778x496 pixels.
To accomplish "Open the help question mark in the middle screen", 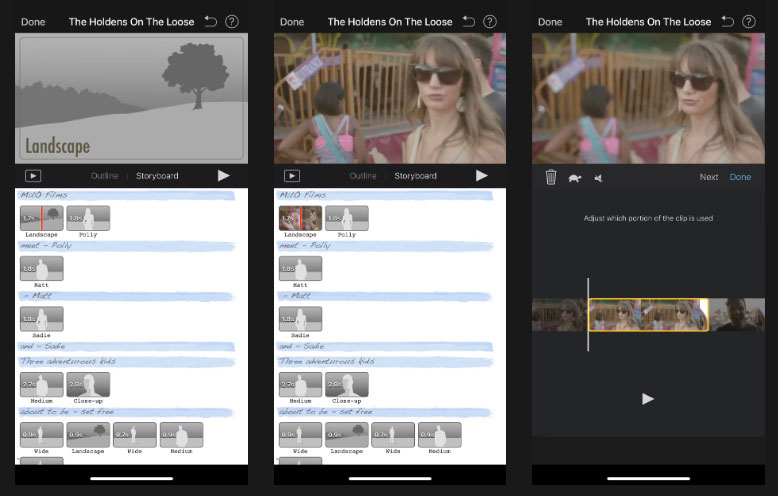I will pyautogui.click(x=490, y=21).
